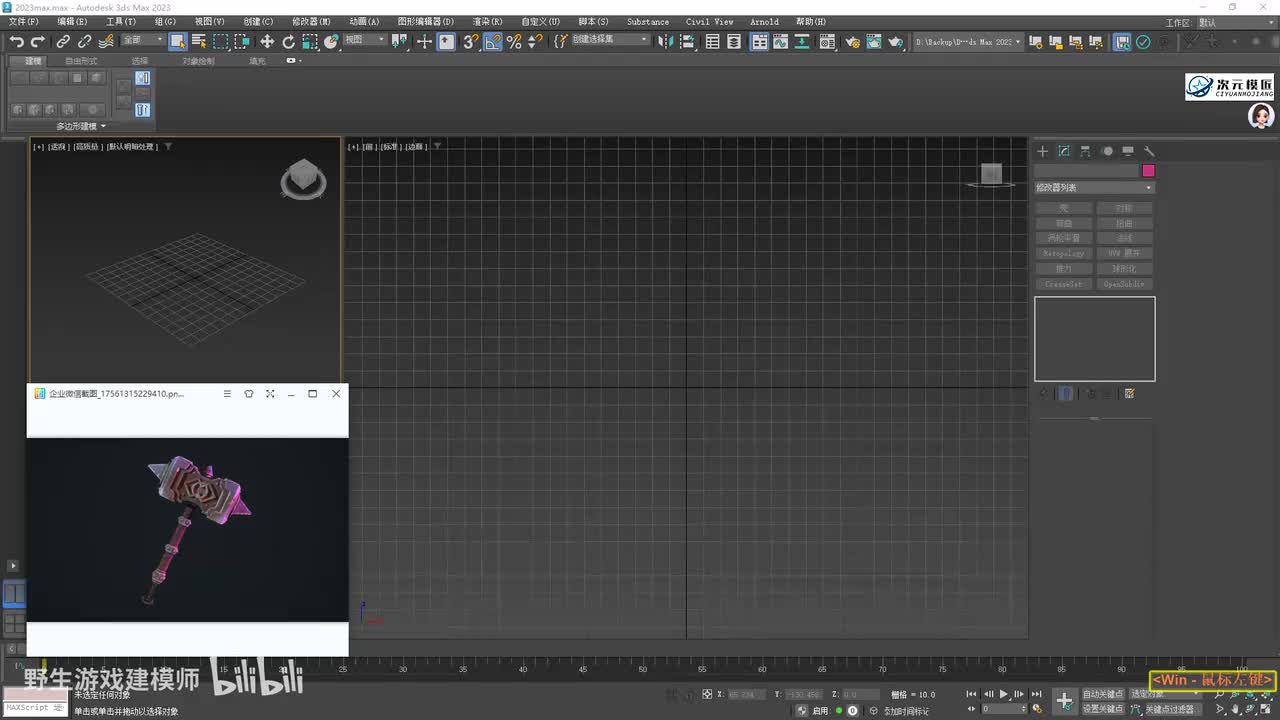
Task: Open the Select by Name list
Action: 199,42
